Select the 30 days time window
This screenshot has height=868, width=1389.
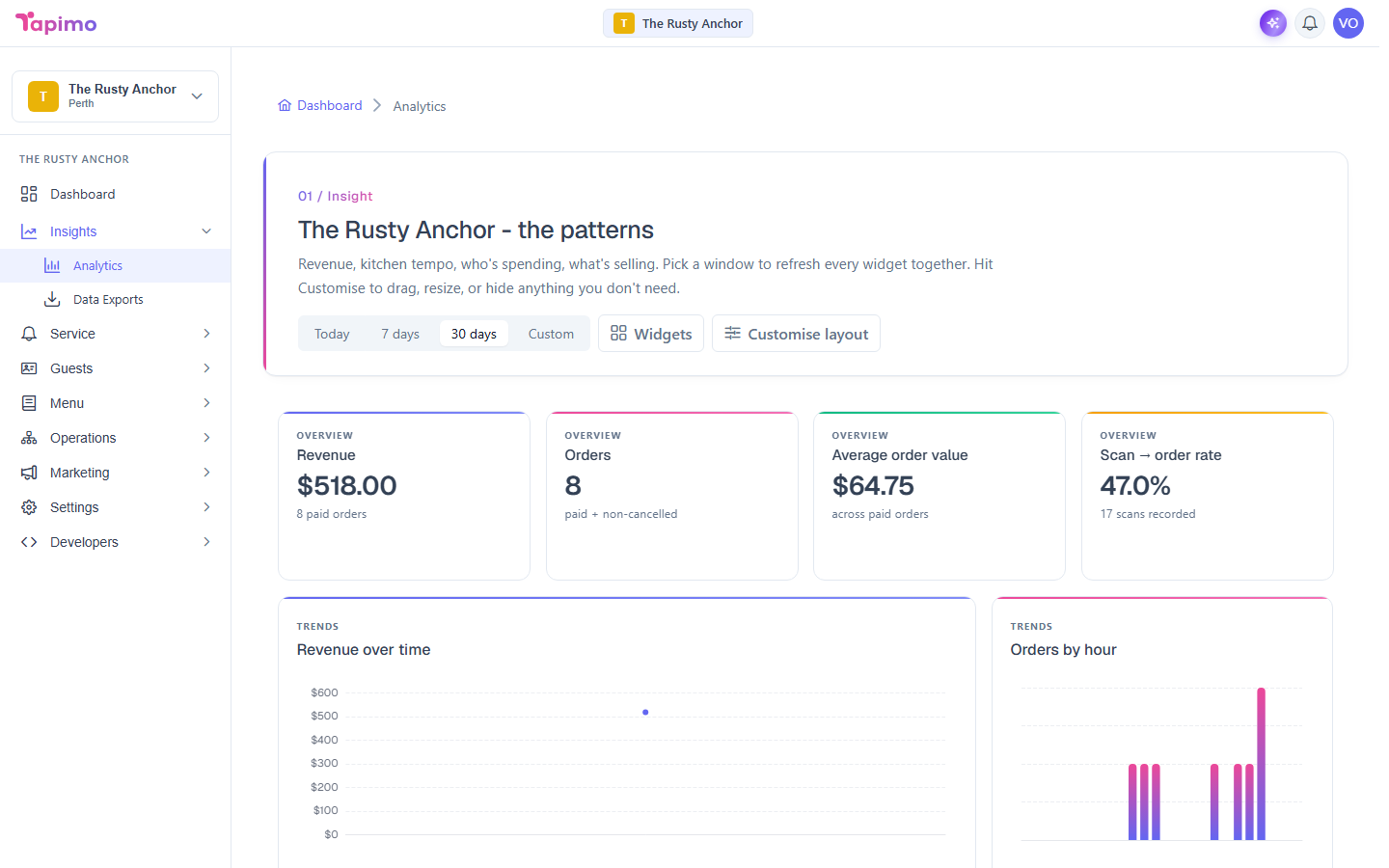pyautogui.click(x=474, y=334)
